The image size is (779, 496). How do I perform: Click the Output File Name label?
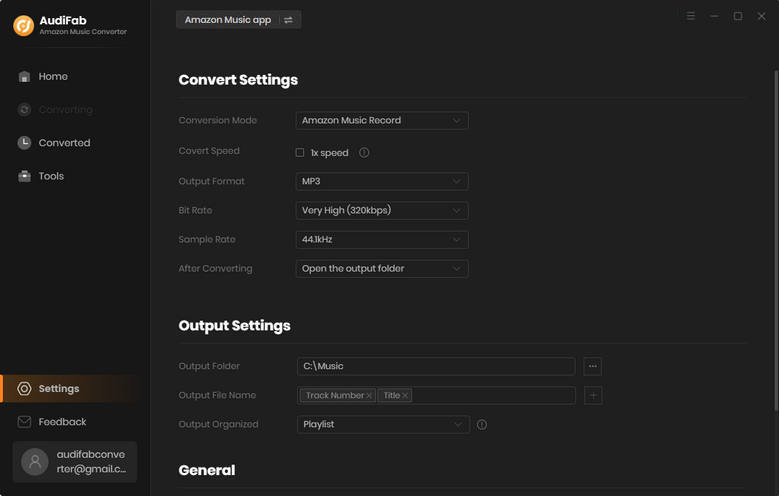217,396
